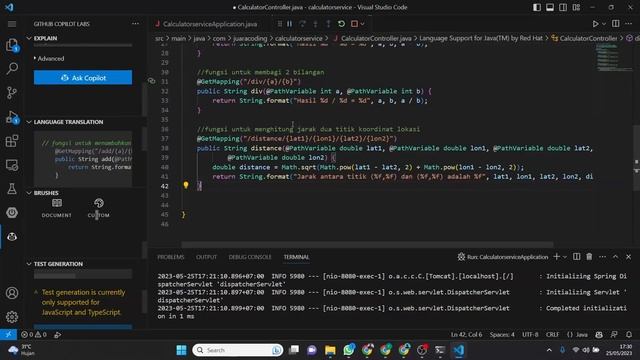Maximize the panel size chevron
This screenshot has width=640, height=360.
[615, 256]
